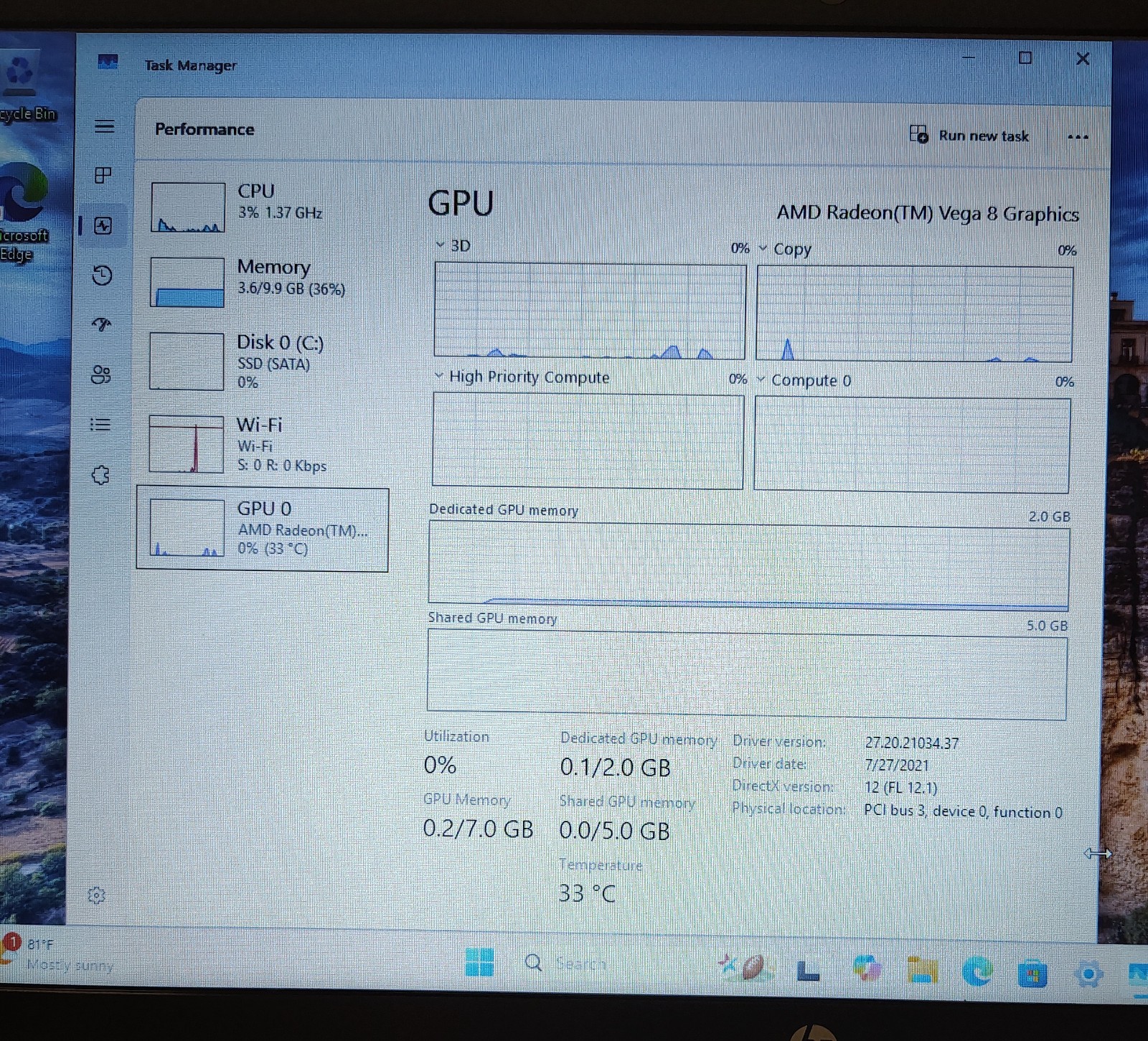This screenshot has height=1041, width=1148.
Task: Open the Services page icon
Action: click(100, 475)
